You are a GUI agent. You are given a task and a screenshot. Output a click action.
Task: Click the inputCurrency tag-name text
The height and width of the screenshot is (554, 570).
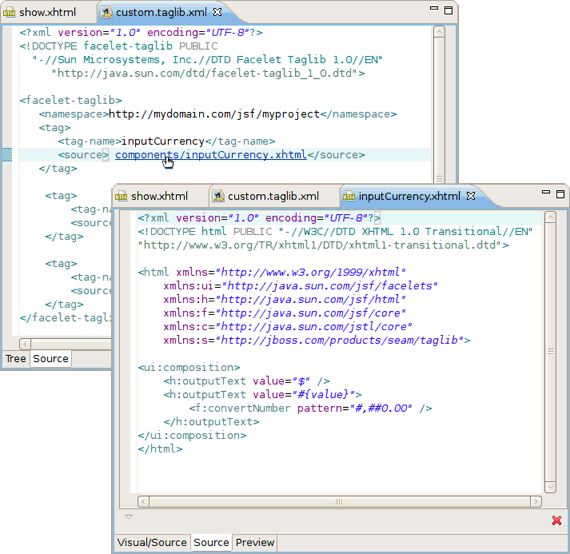pos(163,141)
